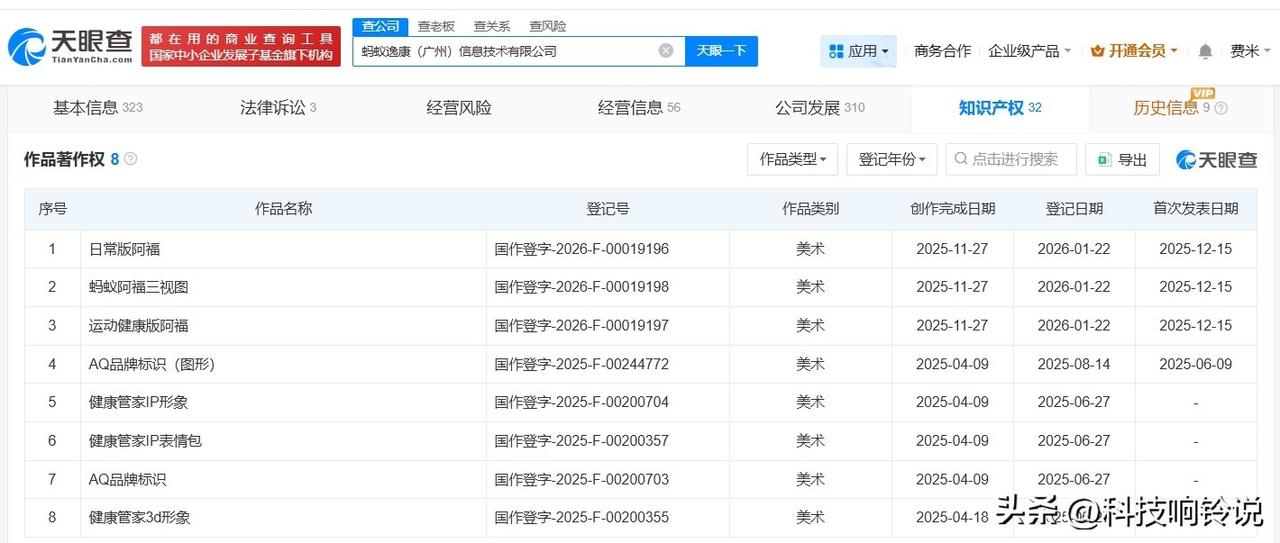The width and height of the screenshot is (1280, 543).
Task: Click the 作品类别 column header
Action: (x=810, y=208)
